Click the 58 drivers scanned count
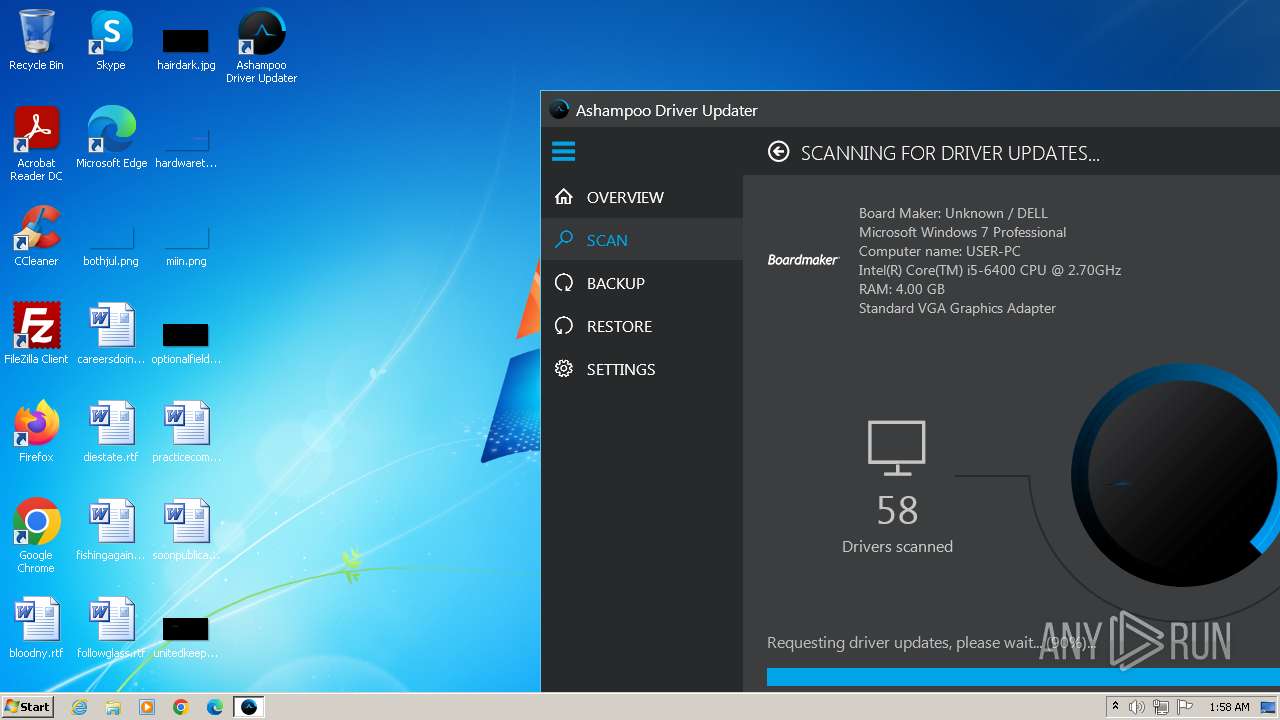 tap(897, 511)
